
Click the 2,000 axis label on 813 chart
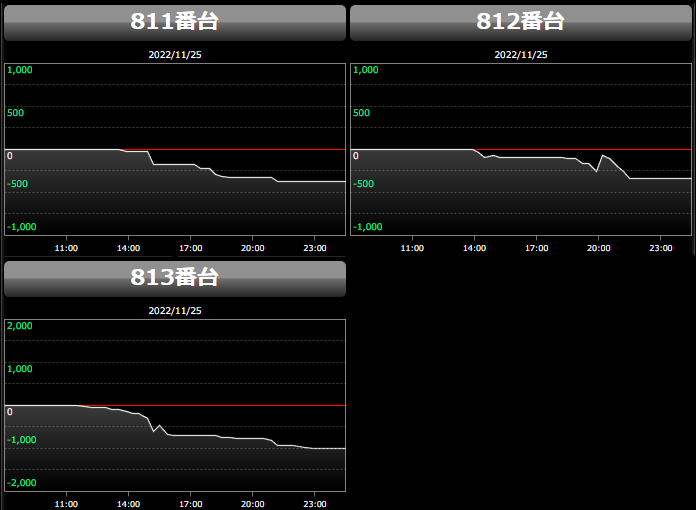(20, 326)
